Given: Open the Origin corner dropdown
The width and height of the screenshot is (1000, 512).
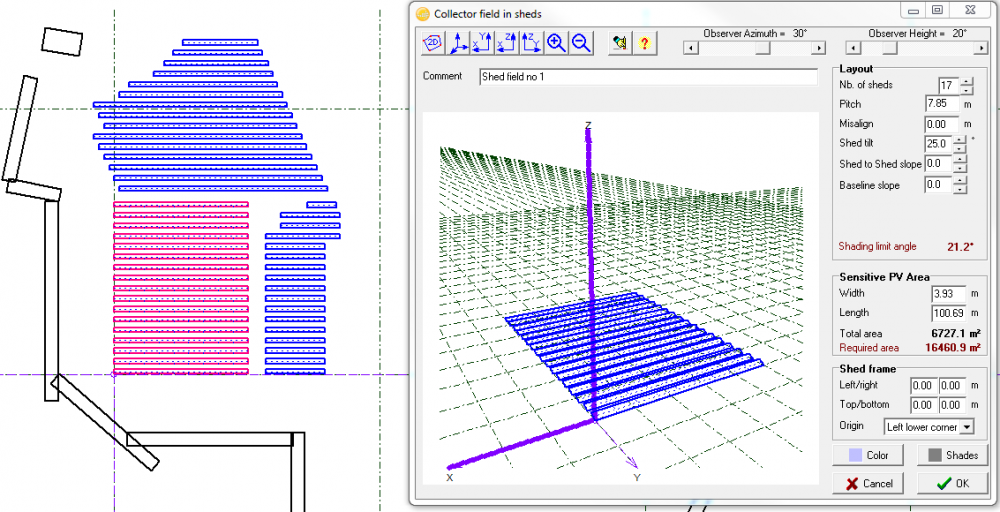Looking at the screenshot, I should 966,427.
